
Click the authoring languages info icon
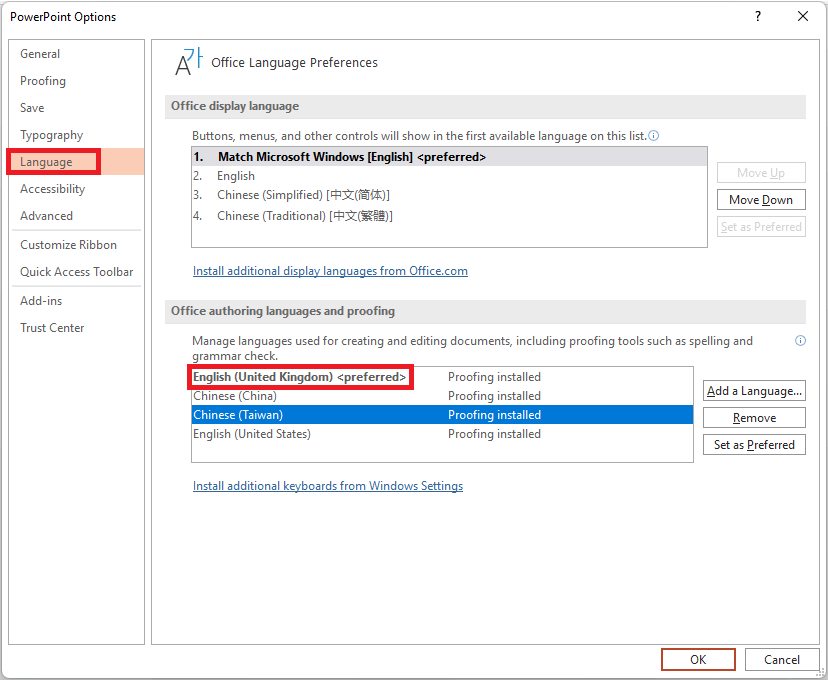point(801,341)
